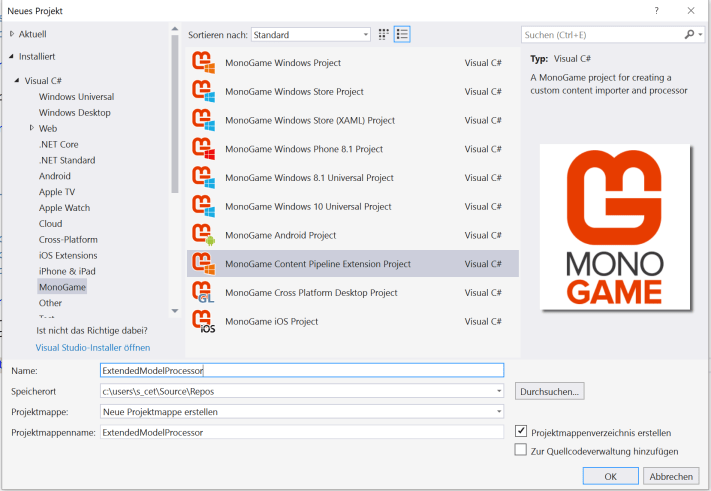711x491 pixels.
Task: Collapse the Installiert tree node
Action: (x=11, y=56)
